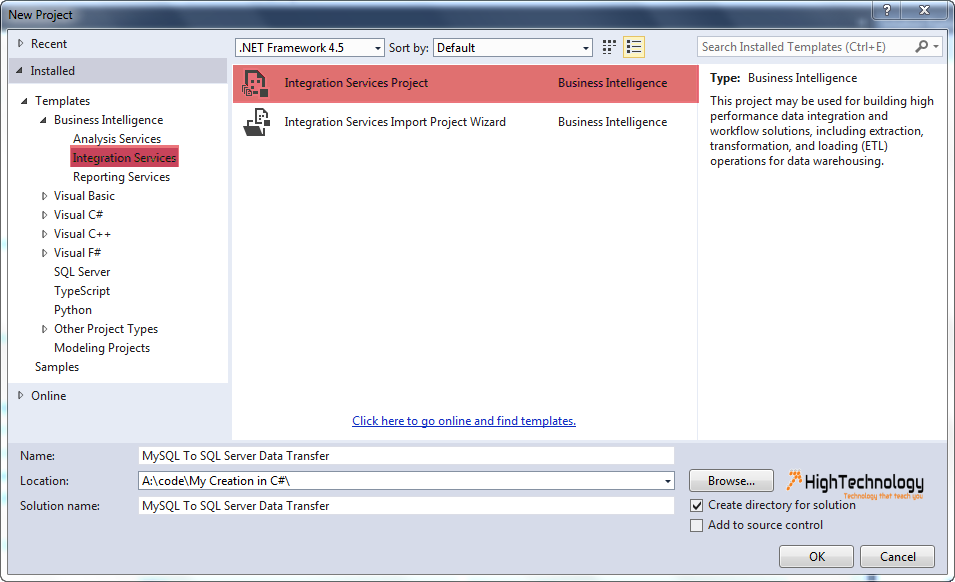Expand the Visual Basic node
The image size is (955, 582).
tap(44, 196)
